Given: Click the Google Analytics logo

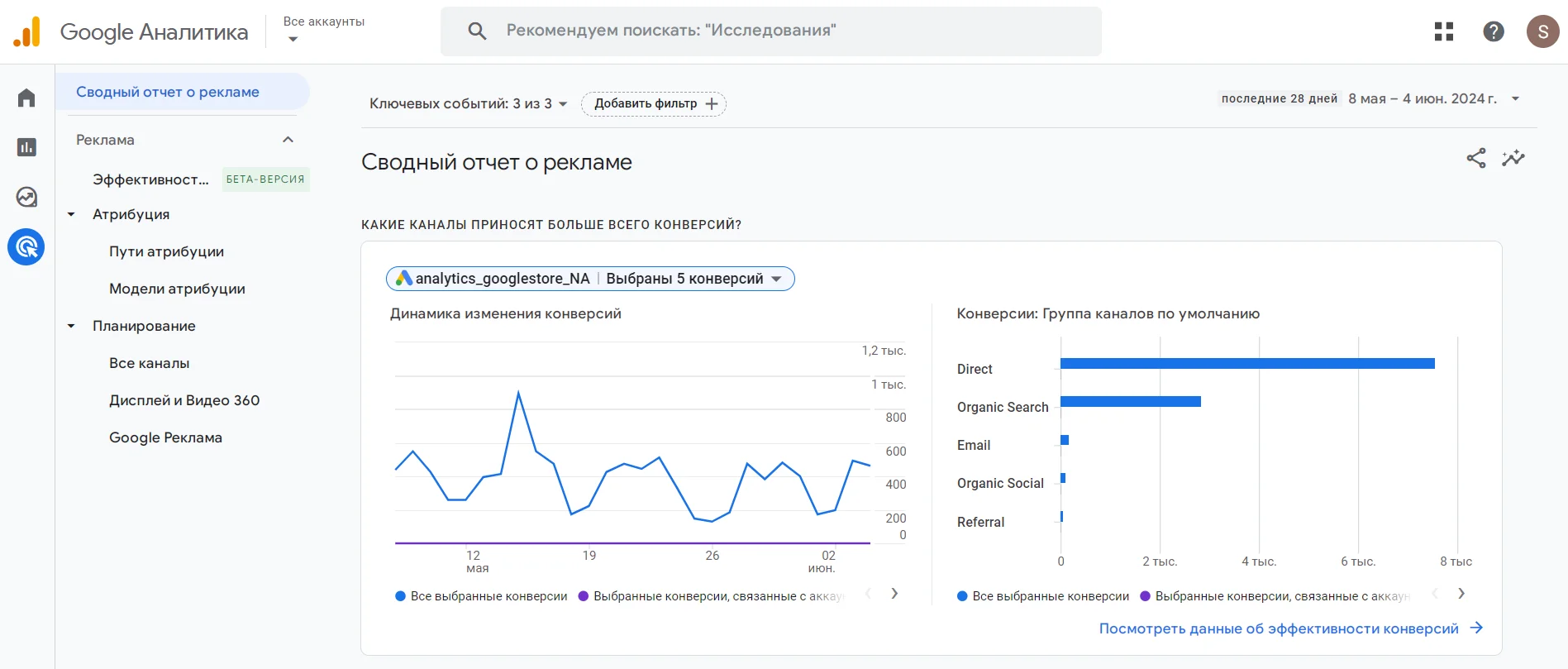Looking at the screenshot, I should (26, 31).
